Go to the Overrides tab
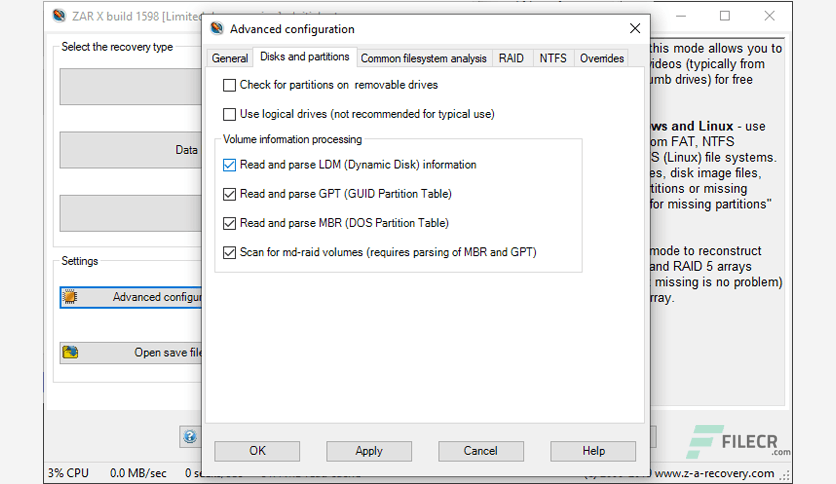 [601, 58]
